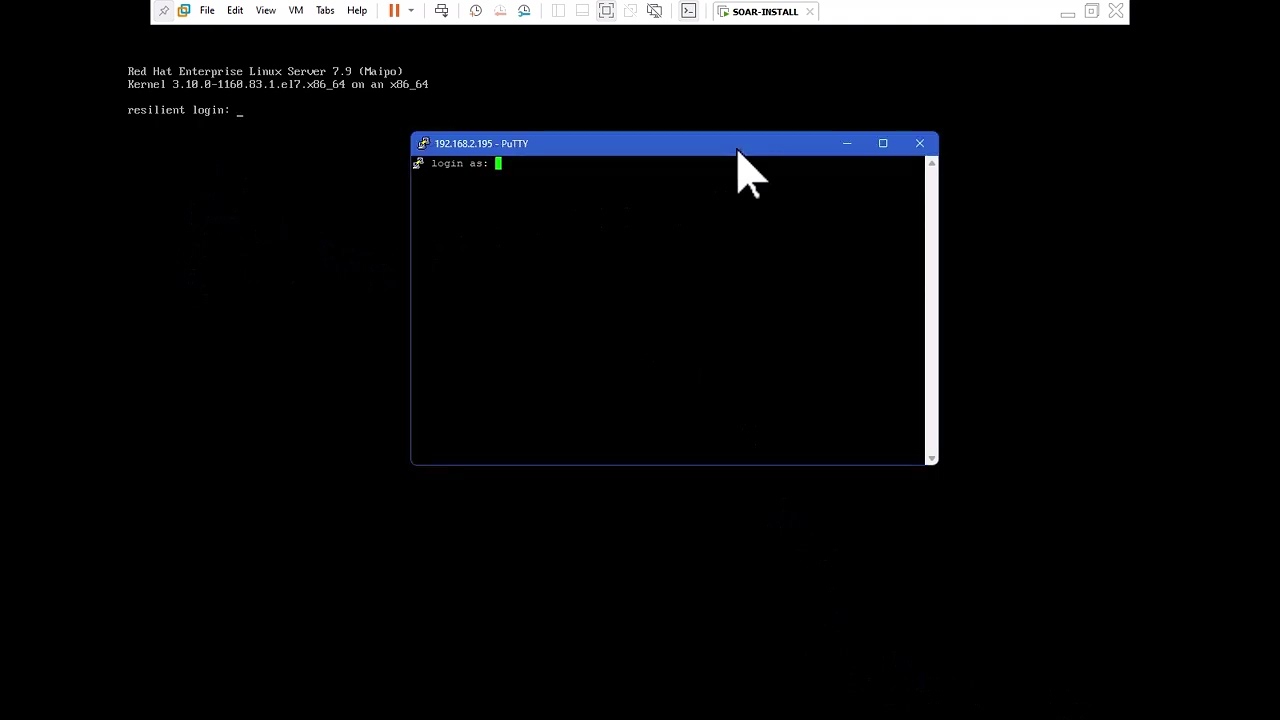Open the File menu
Image resolution: width=1280 pixels, height=720 pixels.
[x=207, y=11]
